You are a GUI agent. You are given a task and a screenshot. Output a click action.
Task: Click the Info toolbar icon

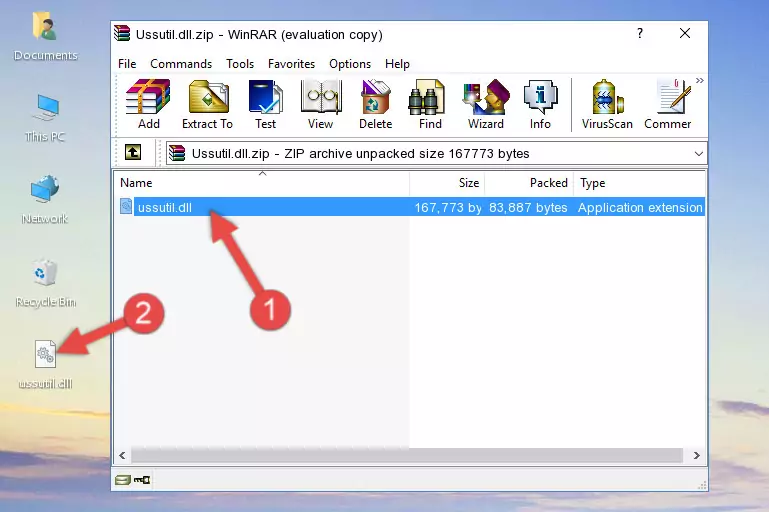[540, 104]
